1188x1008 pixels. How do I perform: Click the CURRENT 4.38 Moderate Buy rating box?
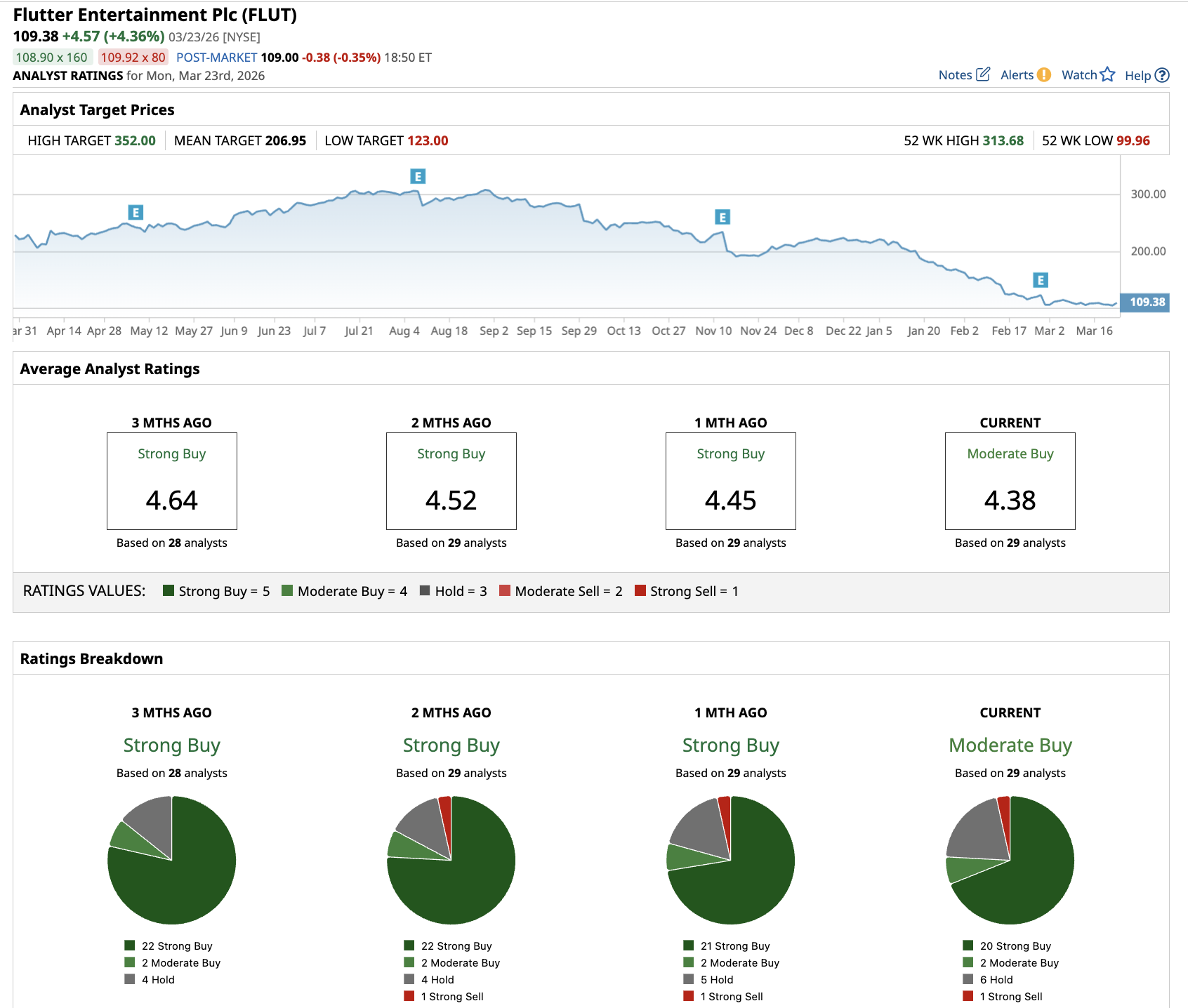point(1010,481)
